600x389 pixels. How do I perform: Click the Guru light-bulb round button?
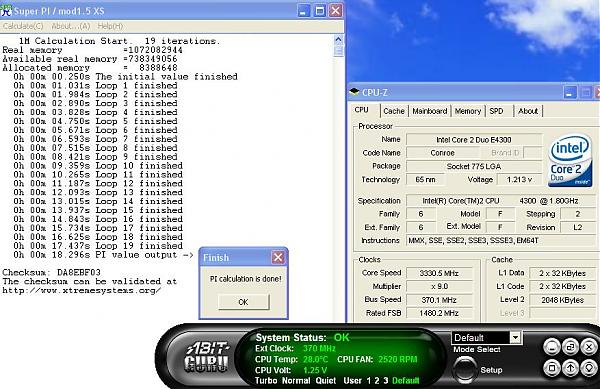pyautogui.click(x=589, y=368)
